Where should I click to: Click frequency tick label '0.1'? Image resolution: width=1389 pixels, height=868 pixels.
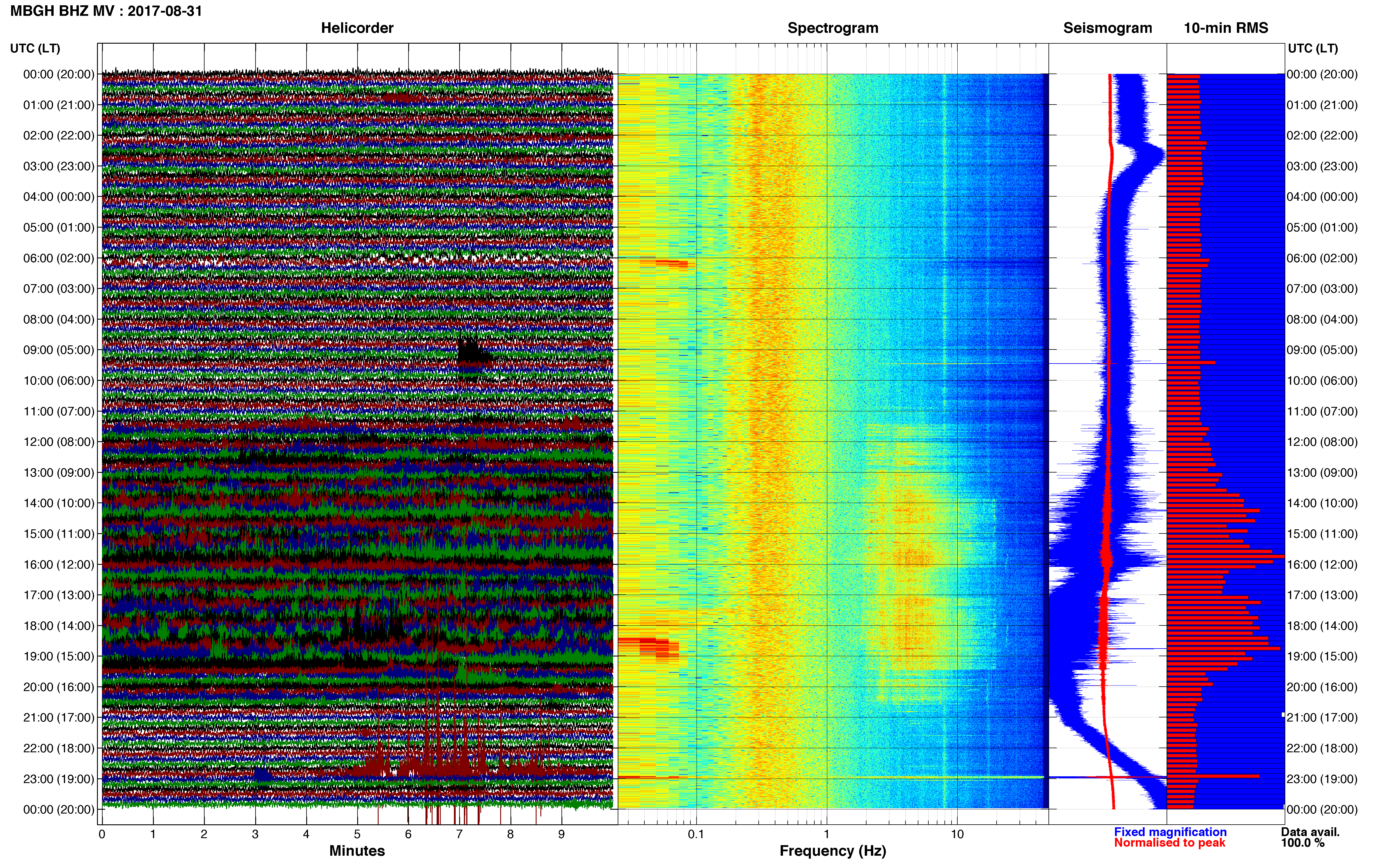pos(696,834)
